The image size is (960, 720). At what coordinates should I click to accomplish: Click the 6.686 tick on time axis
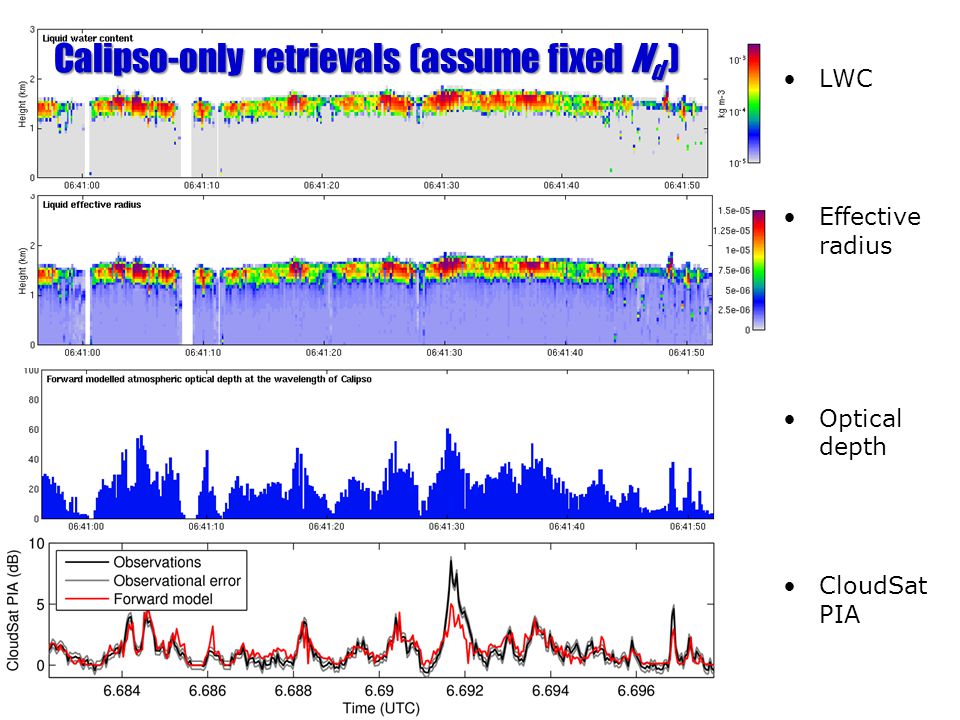(207, 691)
